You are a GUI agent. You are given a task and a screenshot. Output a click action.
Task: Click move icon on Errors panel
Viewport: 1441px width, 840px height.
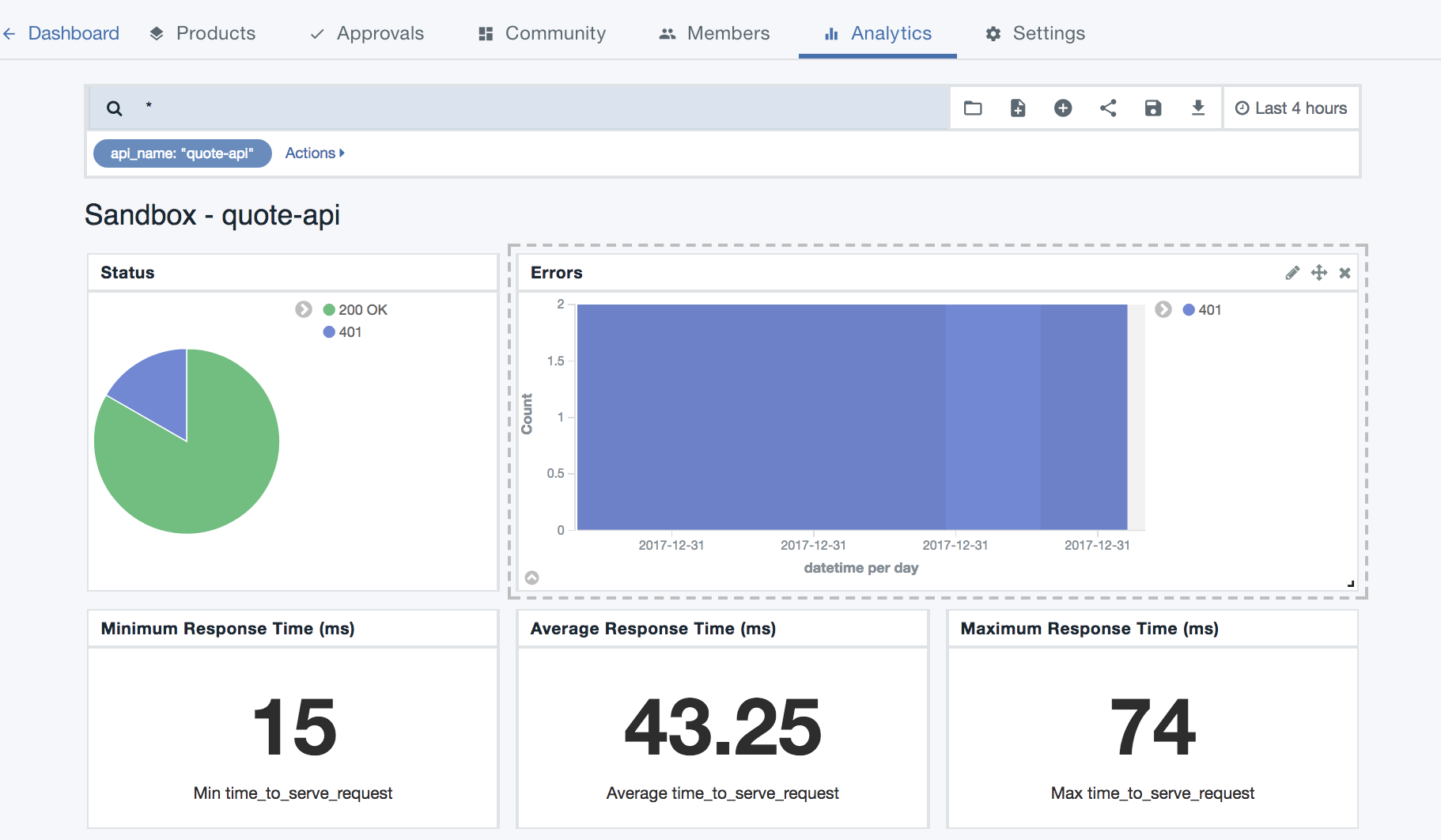[1318, 273]
